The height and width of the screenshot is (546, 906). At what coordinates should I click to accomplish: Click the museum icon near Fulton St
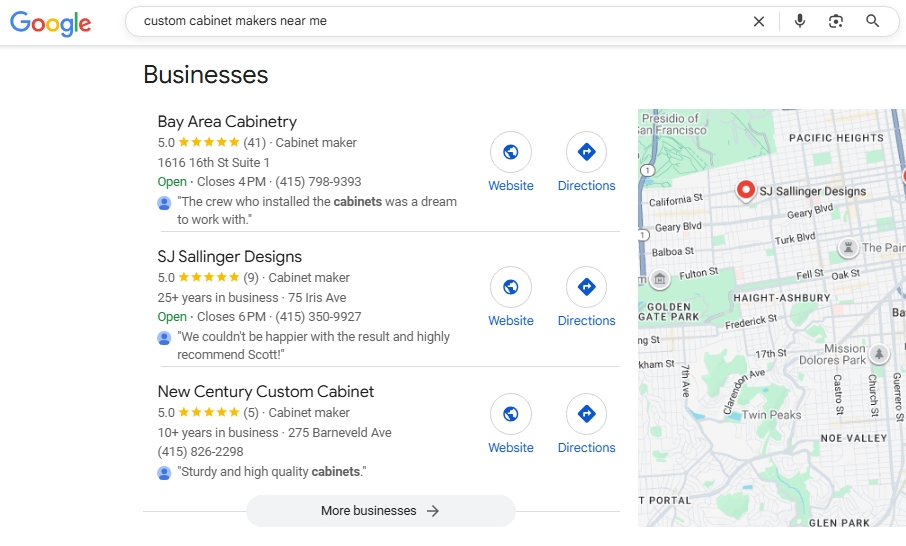tap(660, 279)
